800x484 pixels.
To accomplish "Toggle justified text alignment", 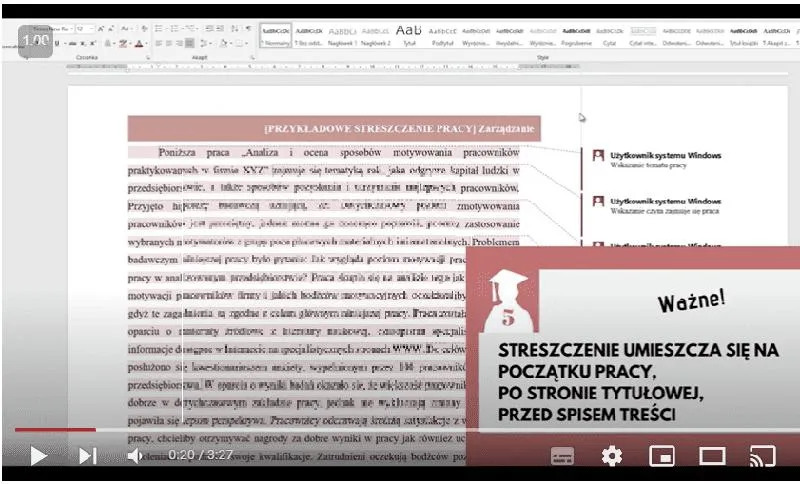I will point(189,44).
